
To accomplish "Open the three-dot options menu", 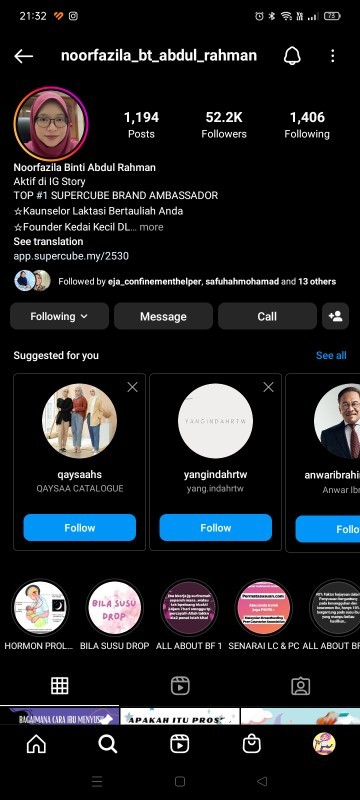I will 332,56.
